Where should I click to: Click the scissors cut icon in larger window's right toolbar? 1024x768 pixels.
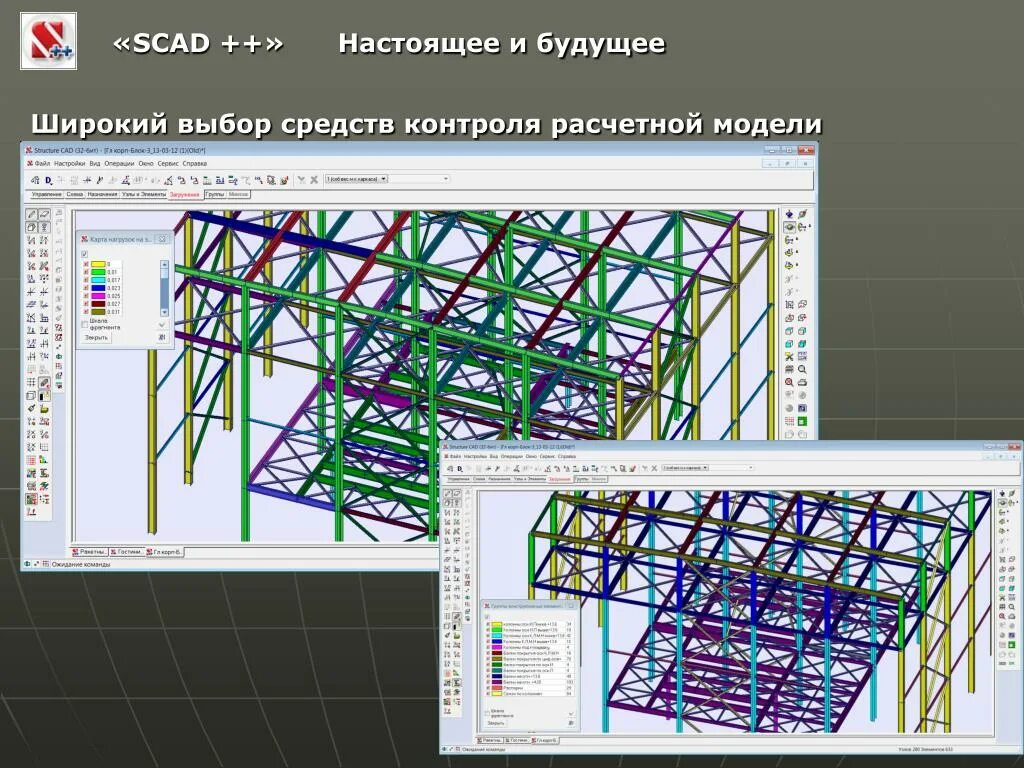pos(790,357)
